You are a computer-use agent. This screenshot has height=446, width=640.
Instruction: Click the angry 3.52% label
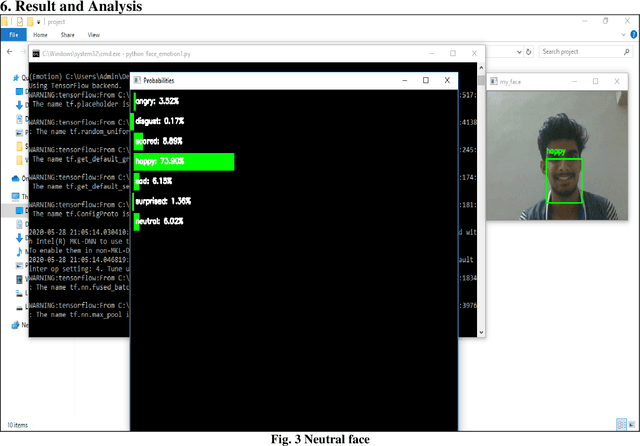click(157, 101)
